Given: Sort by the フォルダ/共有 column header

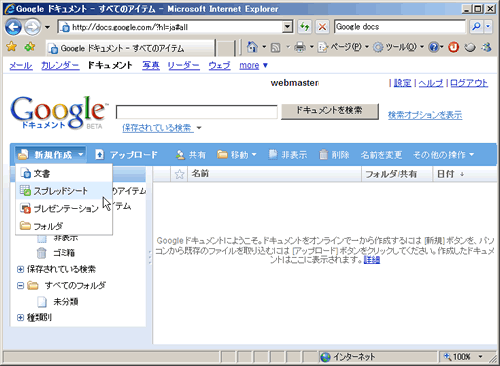Looking at the screenshot, I should coord(397,174).
